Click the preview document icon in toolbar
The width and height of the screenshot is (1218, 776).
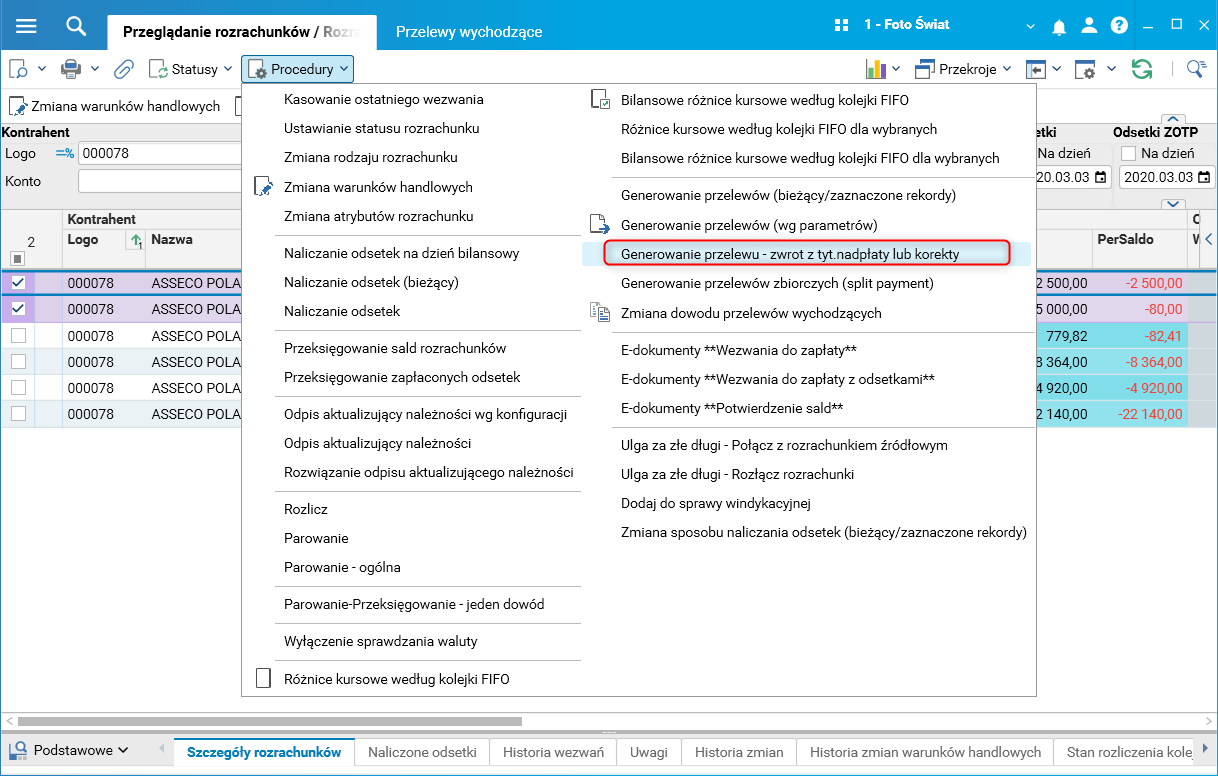[19, 69]
